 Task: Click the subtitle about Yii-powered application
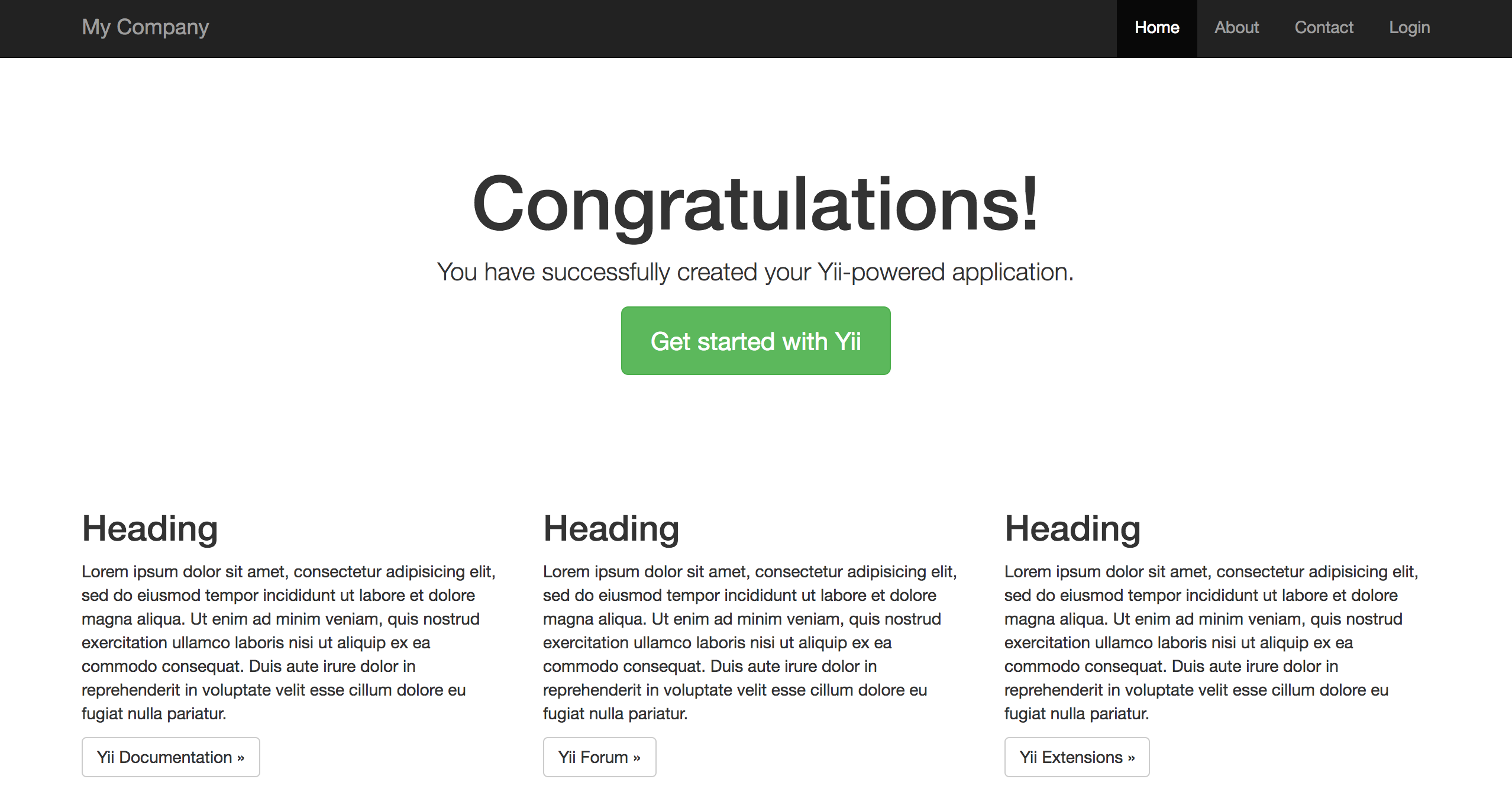point(755,272)
